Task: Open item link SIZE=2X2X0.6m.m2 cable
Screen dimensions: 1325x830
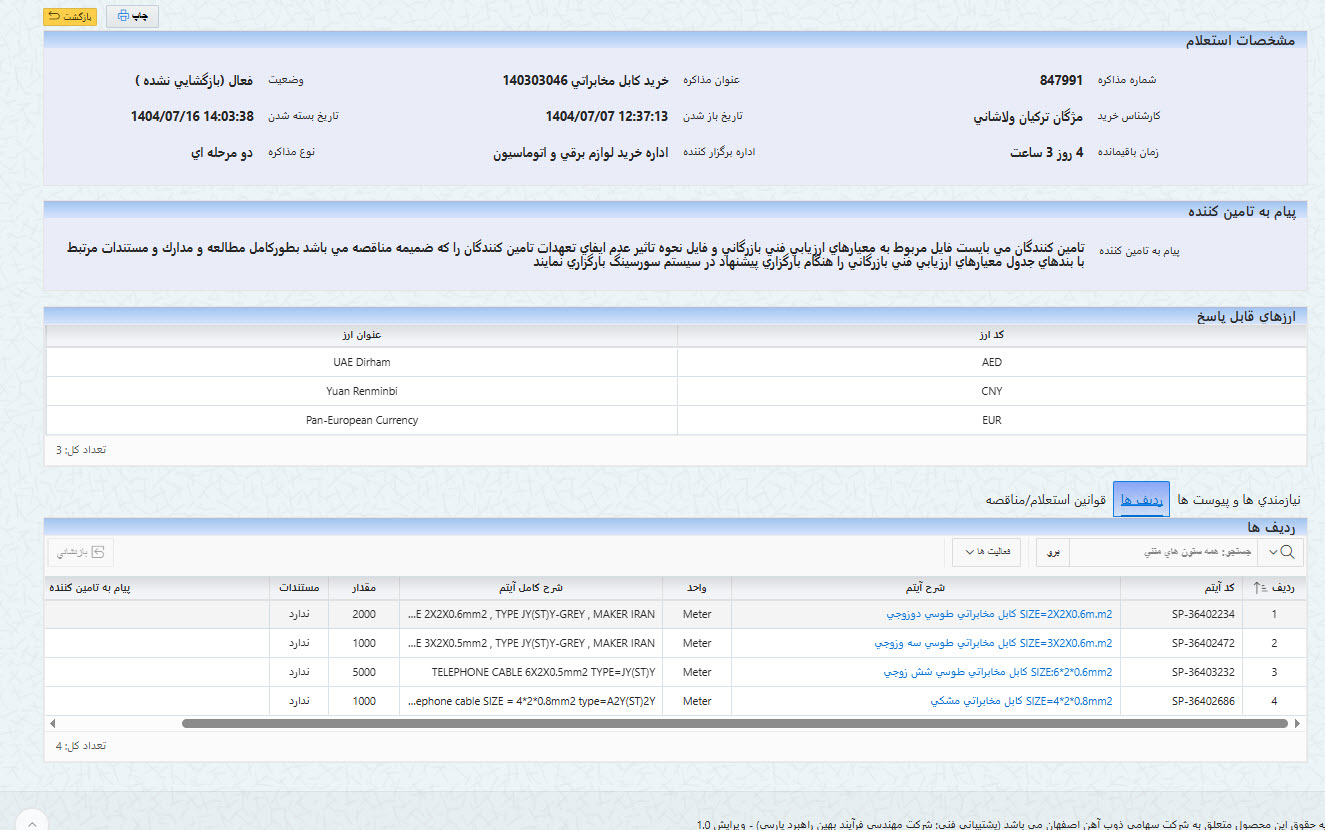Action: pos(999,614)
